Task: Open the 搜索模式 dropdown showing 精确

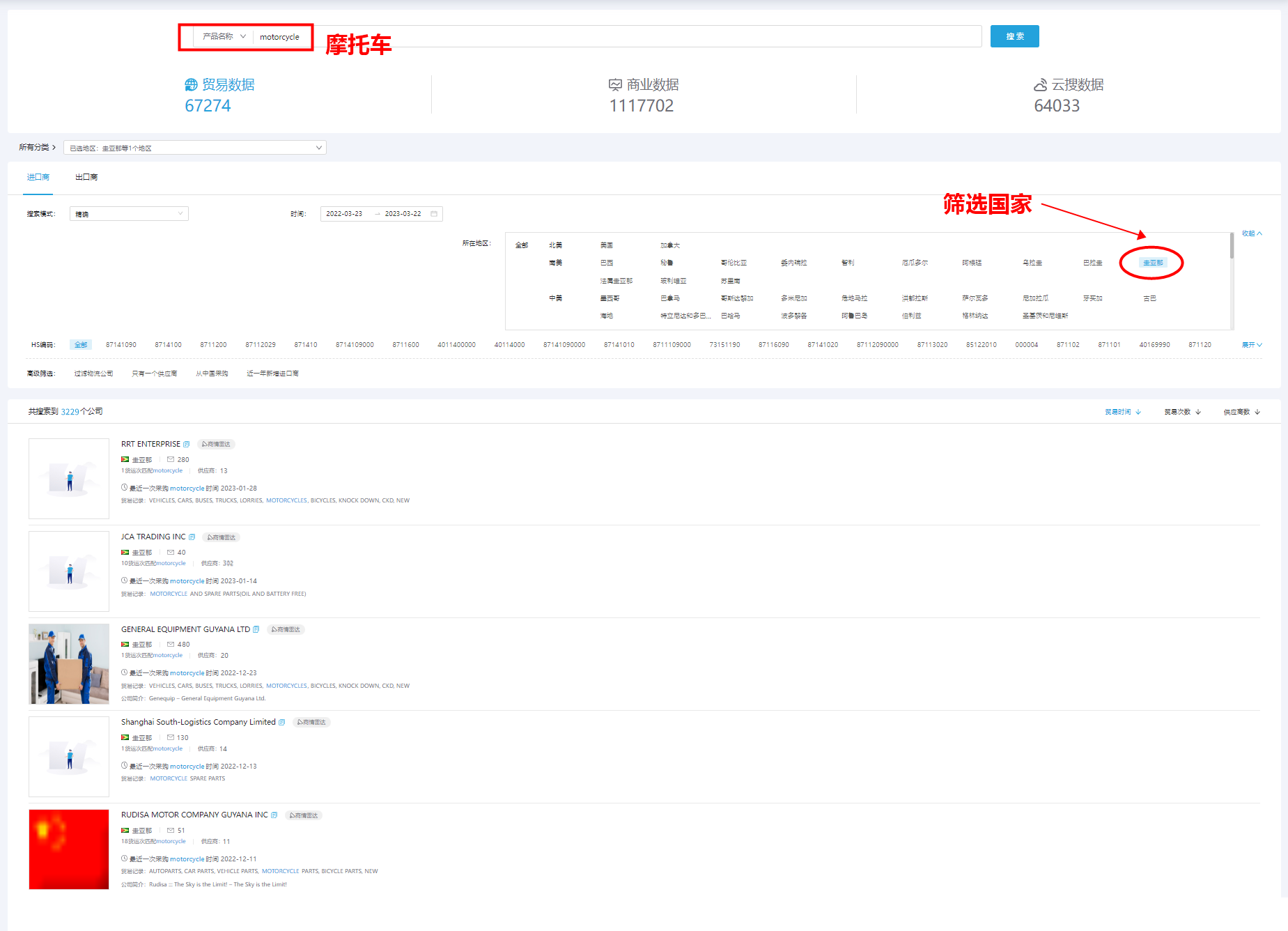Action: pos(129,214)
